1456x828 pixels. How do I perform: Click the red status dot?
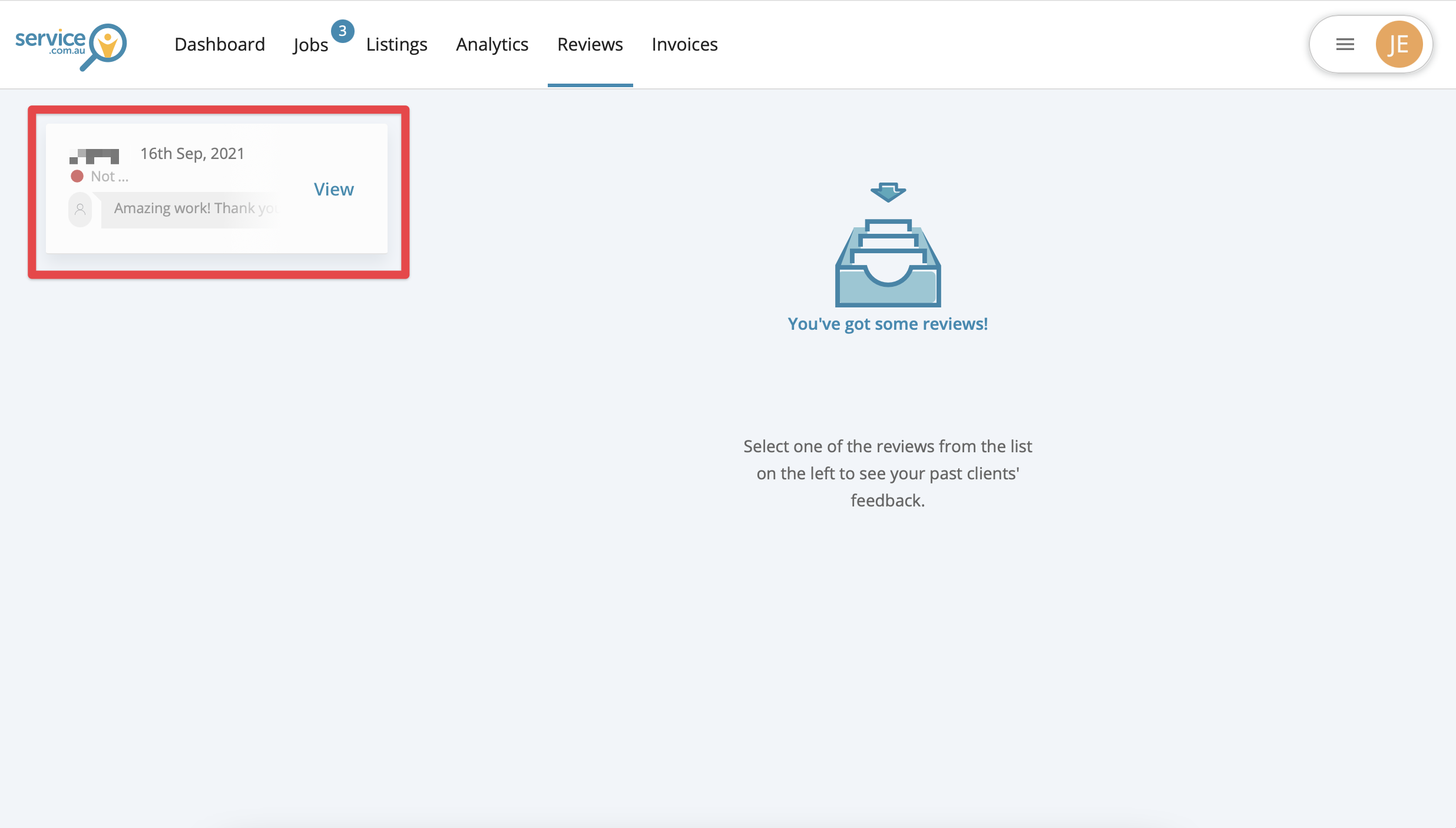pos(77,176)
